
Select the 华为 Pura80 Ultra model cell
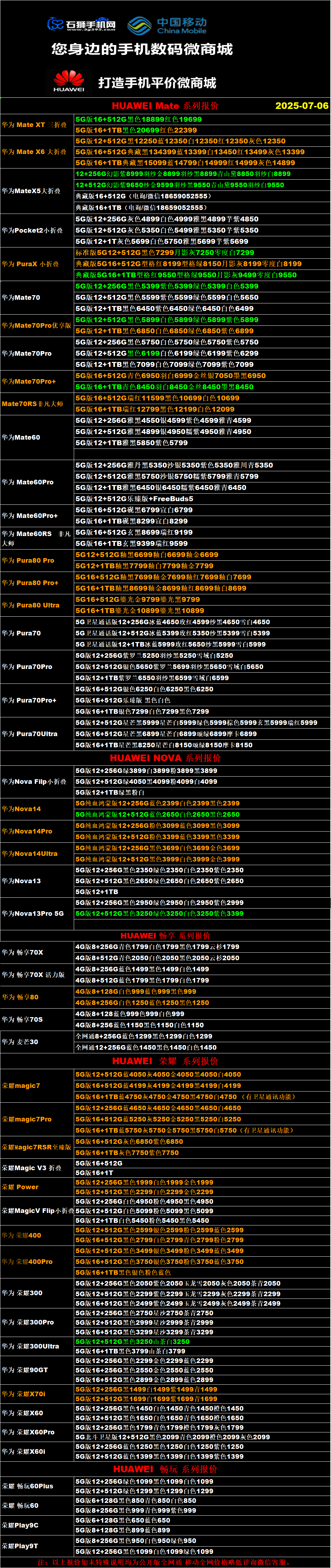click(x=37, y=605)
